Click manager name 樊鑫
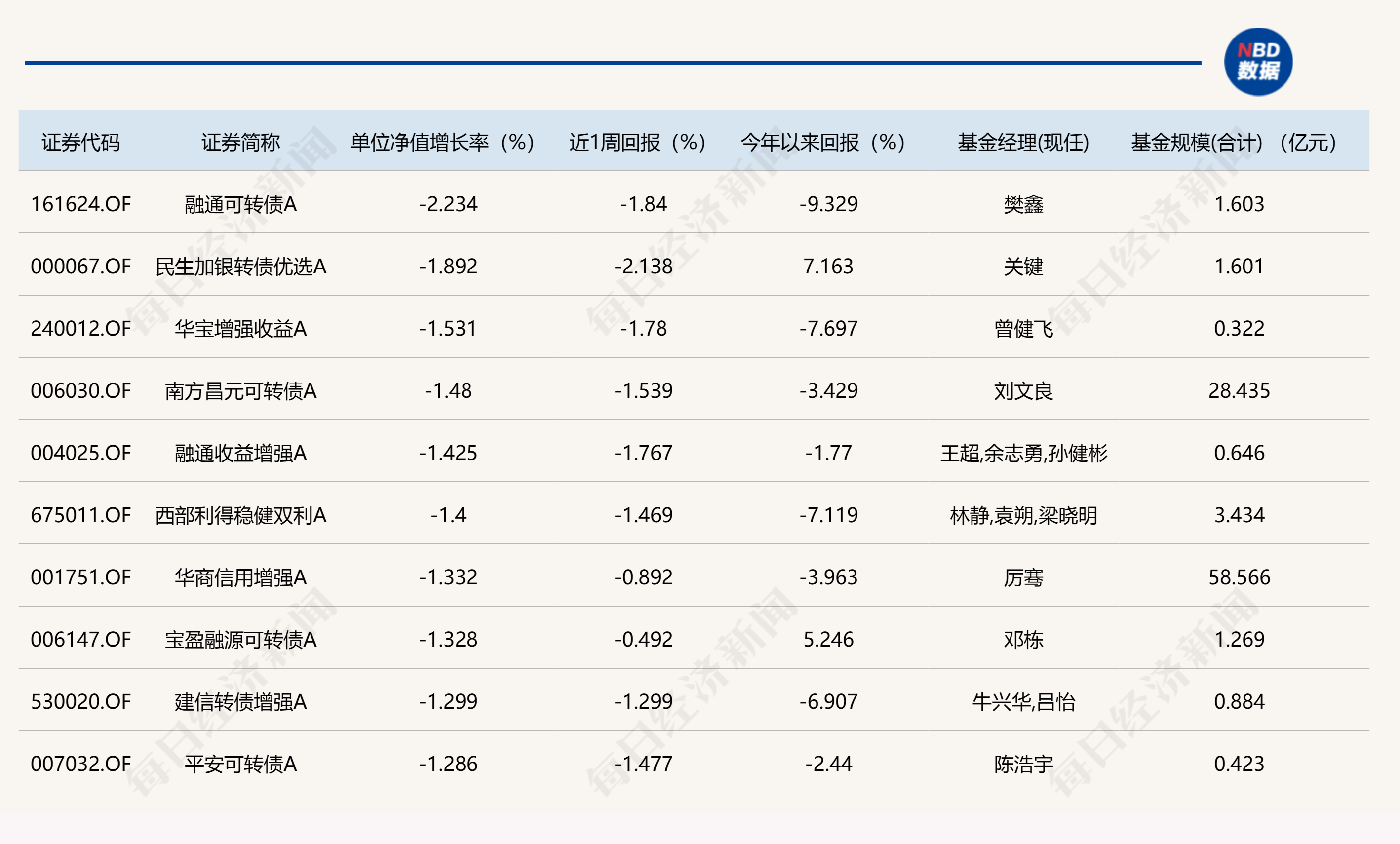The image size is (1400, 844). [1023, 204]
